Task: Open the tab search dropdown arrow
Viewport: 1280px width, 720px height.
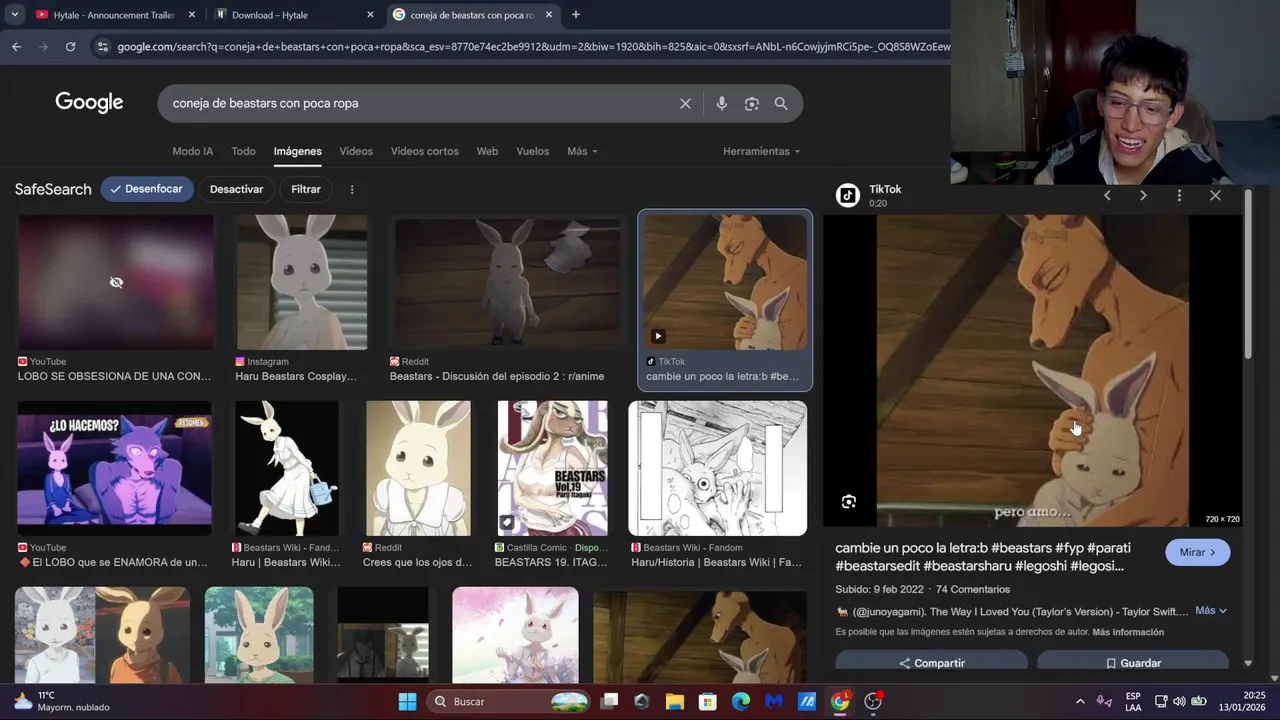Action: [x=14, y=14]
